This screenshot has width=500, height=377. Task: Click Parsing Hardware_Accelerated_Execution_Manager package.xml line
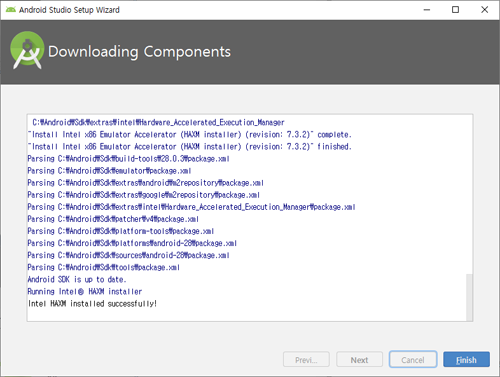click(191, 207)
